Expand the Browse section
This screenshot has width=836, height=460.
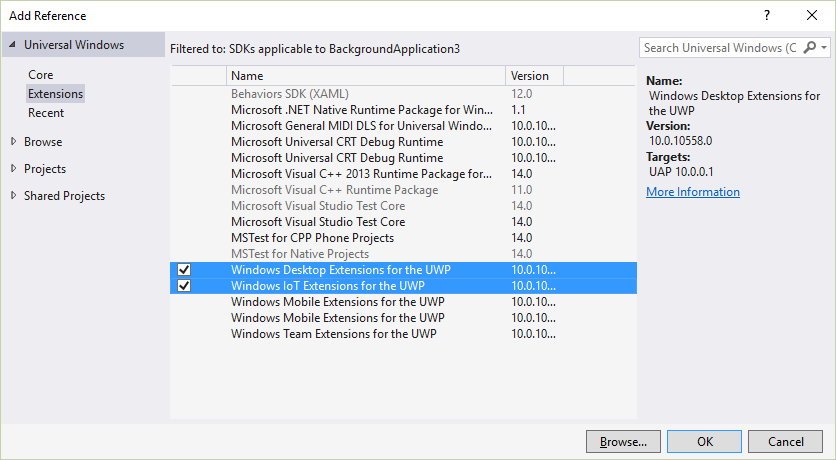pos(13,141)
